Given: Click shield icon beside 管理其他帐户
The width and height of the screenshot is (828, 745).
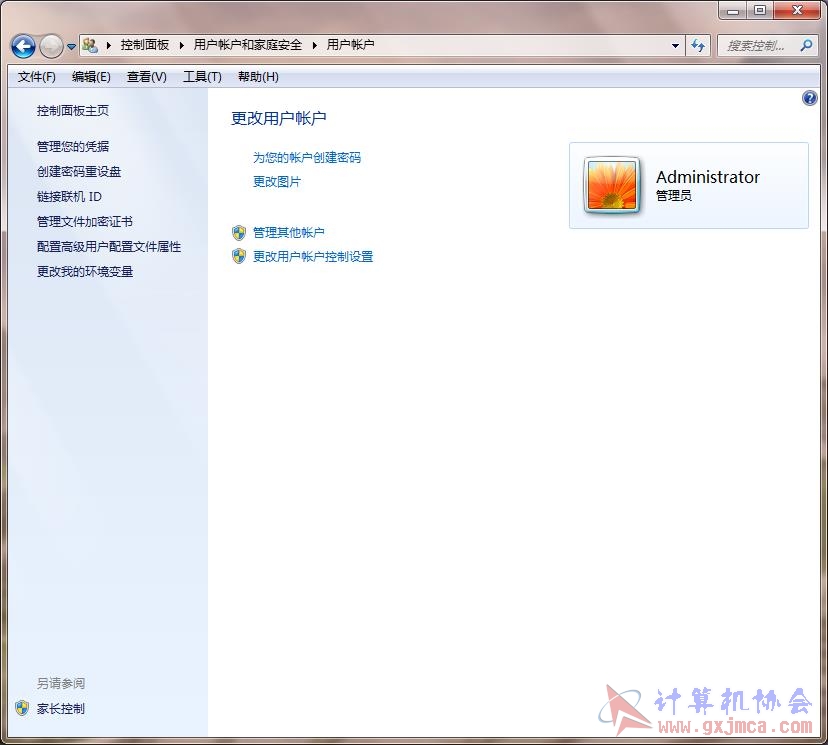Looking at the screenshot, I should click(x=239, y=232).
